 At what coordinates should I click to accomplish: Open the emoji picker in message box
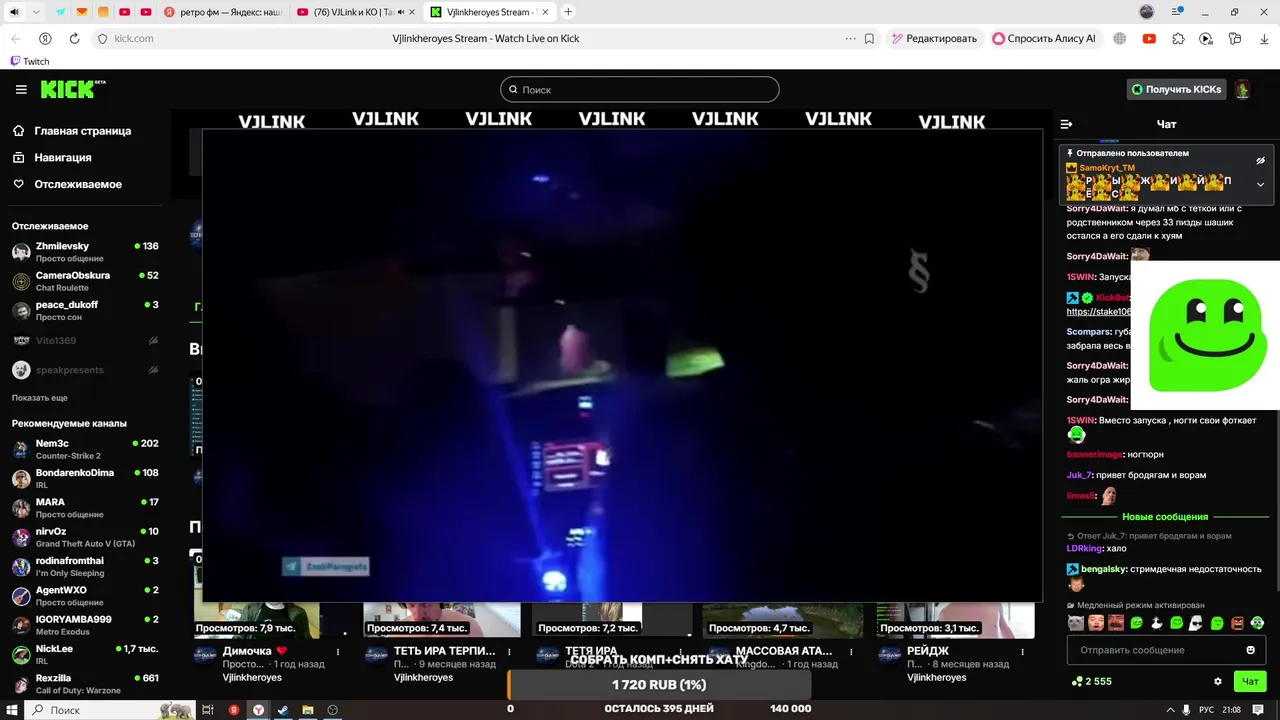coord(1250,650)
